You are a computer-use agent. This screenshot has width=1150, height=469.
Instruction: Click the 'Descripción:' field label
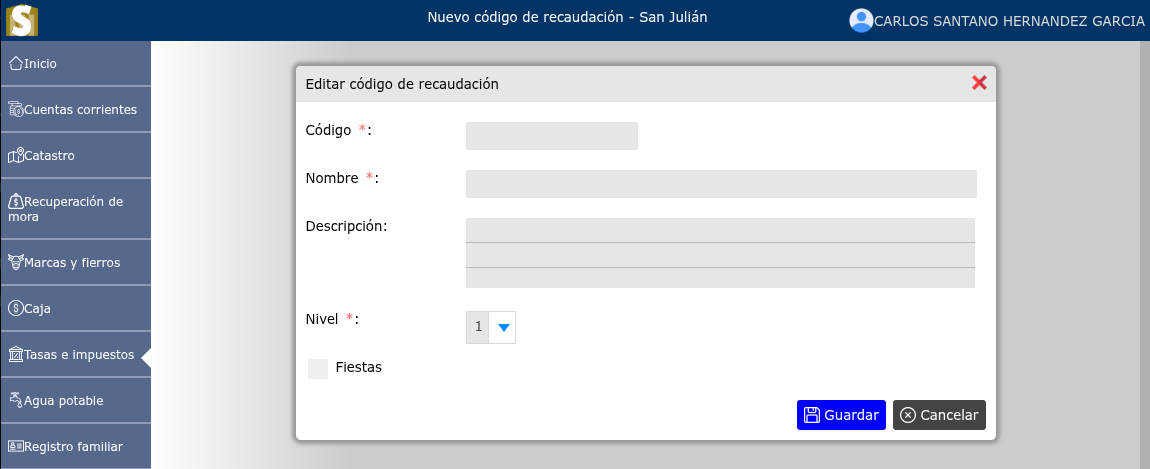[346, 226]
